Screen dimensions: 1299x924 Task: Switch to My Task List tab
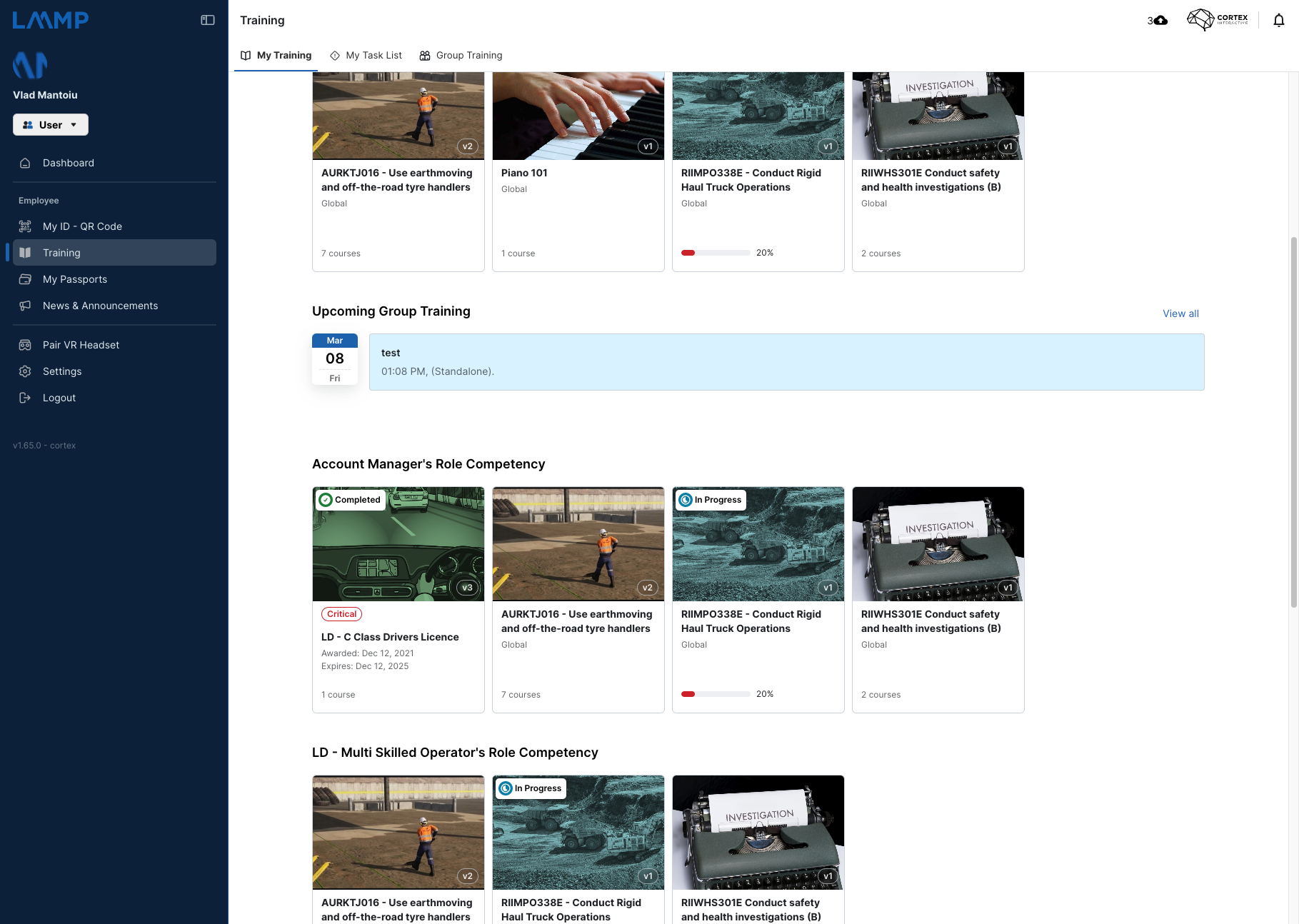coord(366,56)
